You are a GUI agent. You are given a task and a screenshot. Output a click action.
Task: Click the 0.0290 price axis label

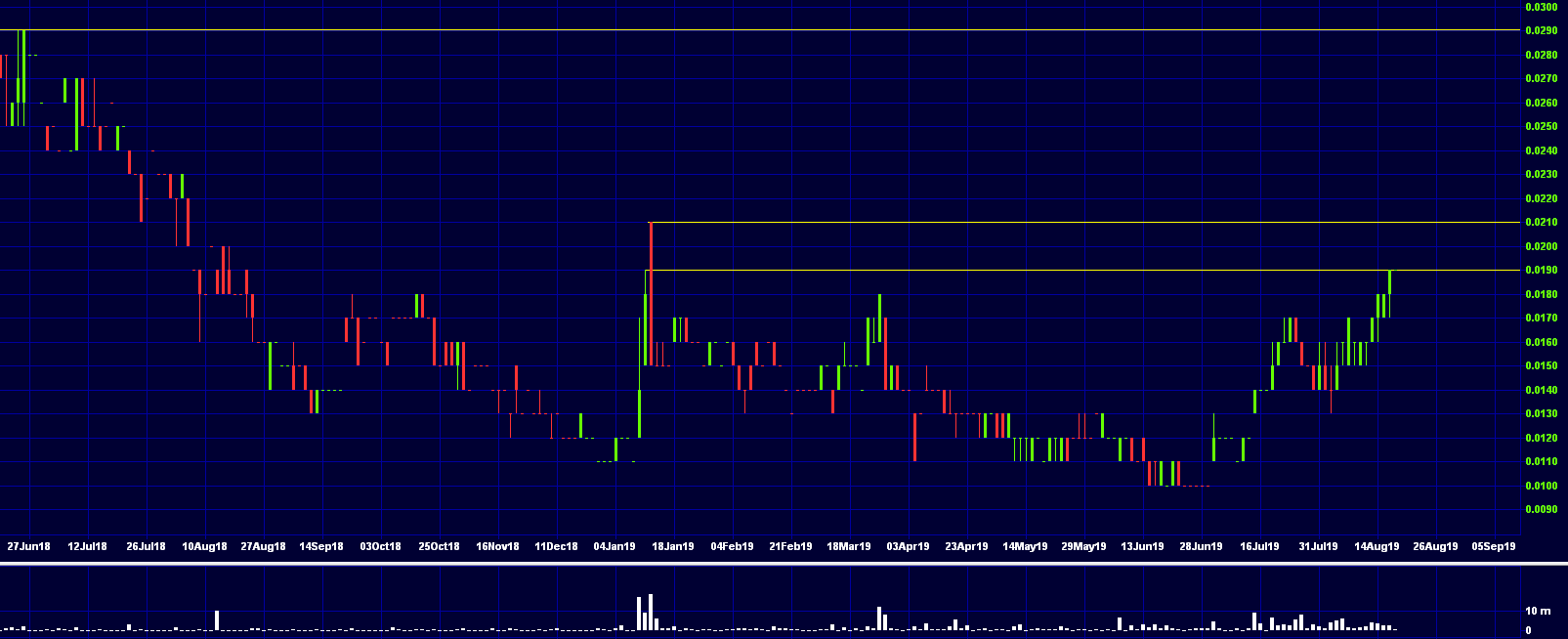pyautogui.click(x=1541, y=30)
